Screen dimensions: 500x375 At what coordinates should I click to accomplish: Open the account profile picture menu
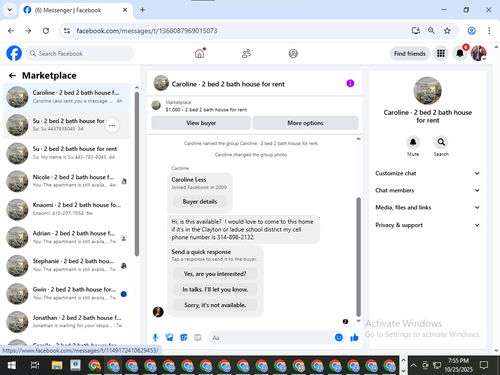[478, 53]
